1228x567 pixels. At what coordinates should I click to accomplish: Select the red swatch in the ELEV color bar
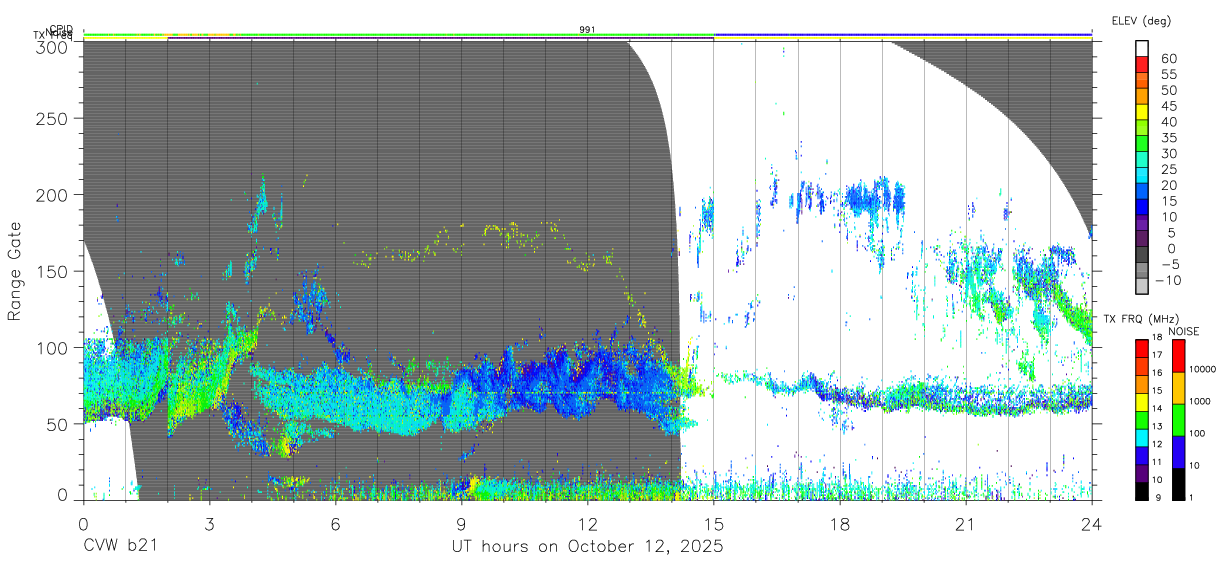point(1142,64)
